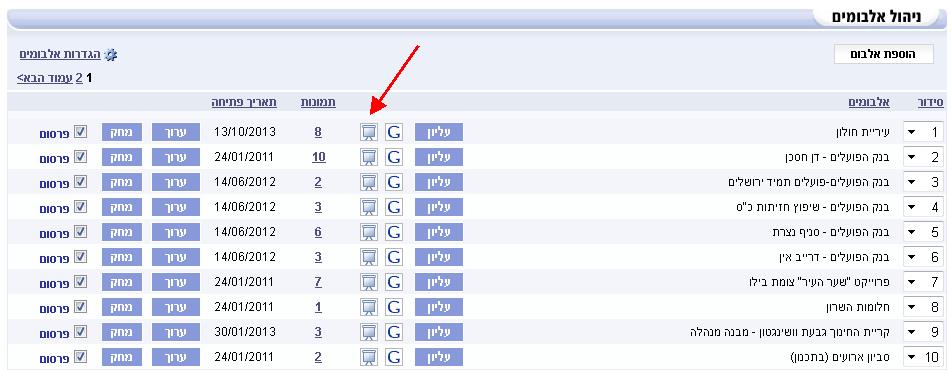Open slideshow icon for חלומות השרון album

[x=369, y=307]
